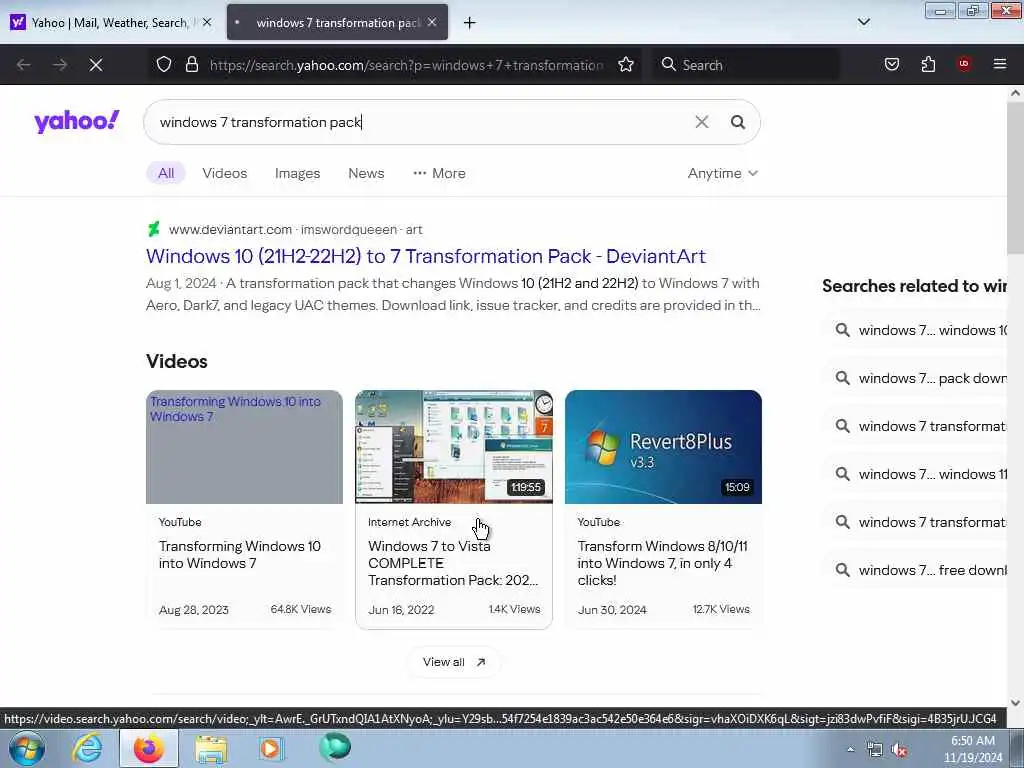The width and height of the screenshot is (1024, 768).
Task: Click the Aug 28, 2023 video date
Action: [x=194, y=609]
